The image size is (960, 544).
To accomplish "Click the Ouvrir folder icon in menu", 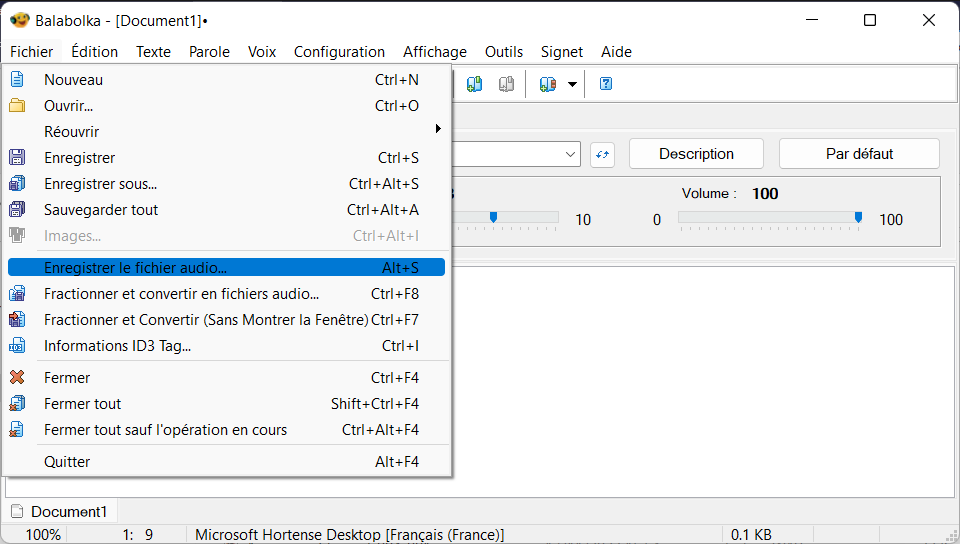I will coord(17,106).
